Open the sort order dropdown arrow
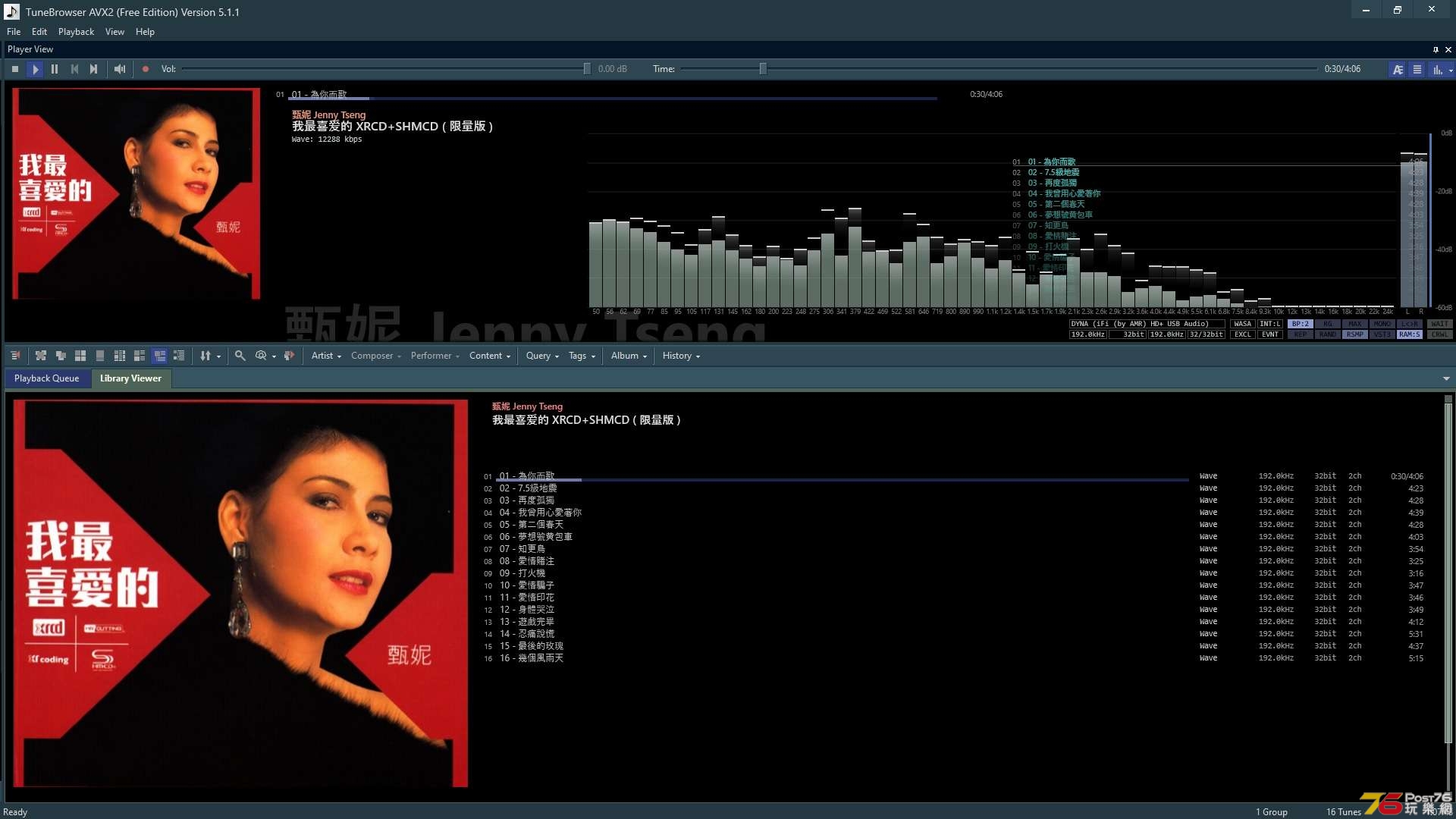The width and height of the screenshot is (1456, 819). click(219, 356)
